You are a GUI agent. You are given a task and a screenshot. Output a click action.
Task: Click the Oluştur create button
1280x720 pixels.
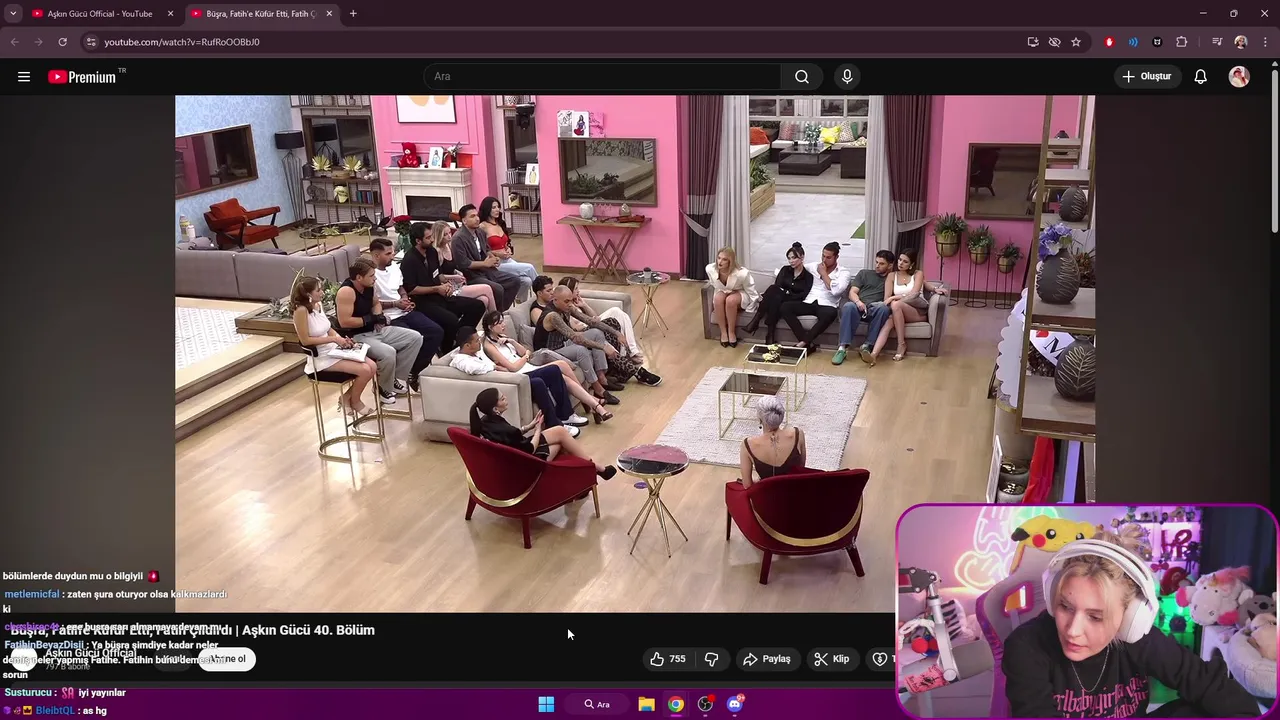coord(1146,77)
